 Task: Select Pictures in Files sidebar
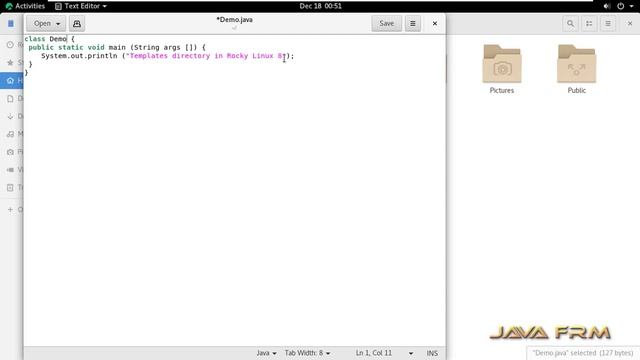[x=12, y=152]
